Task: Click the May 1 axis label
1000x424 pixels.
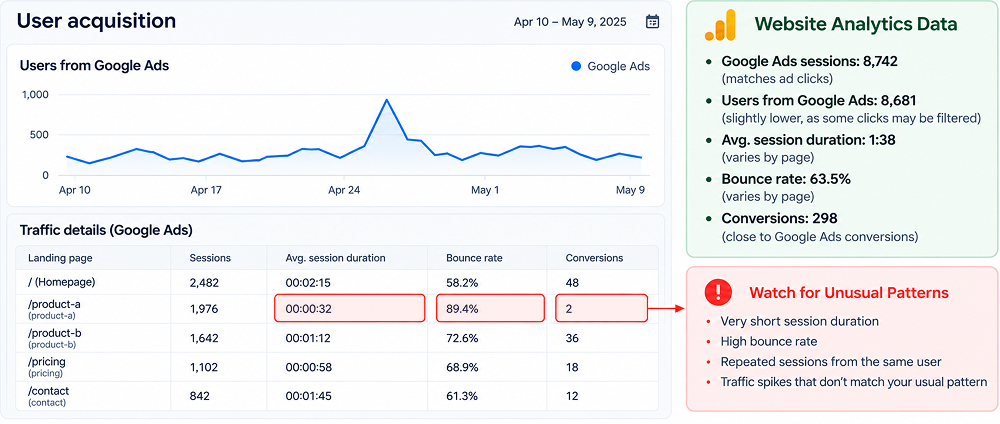Action: click(485, 190)
